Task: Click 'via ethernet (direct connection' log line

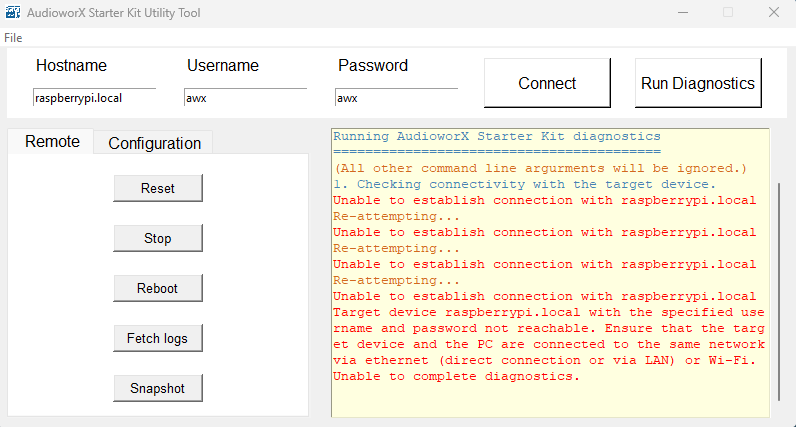Action: point(545,360)
